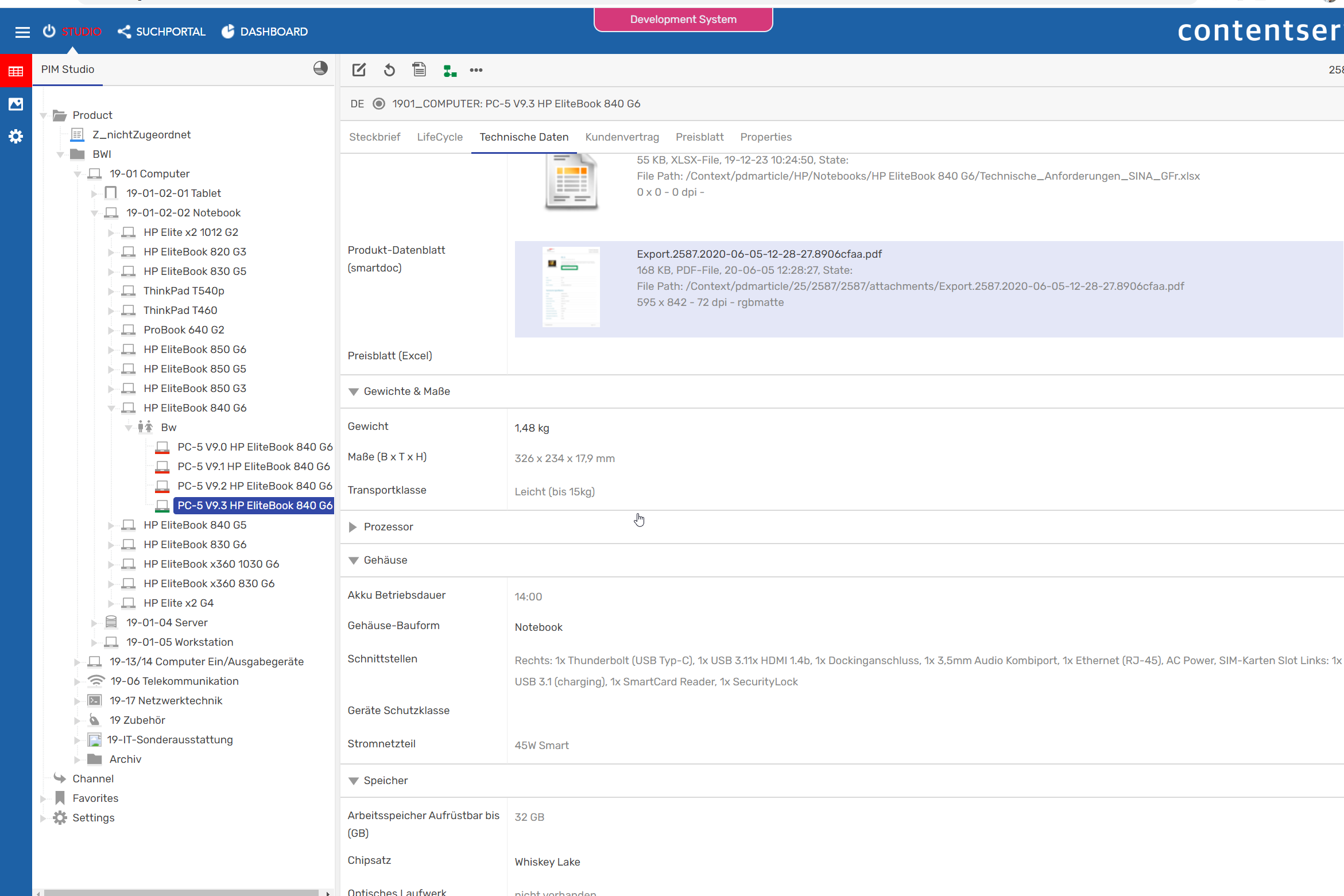
Task: Select ProBook 640 G2 item
Action: 184,329
